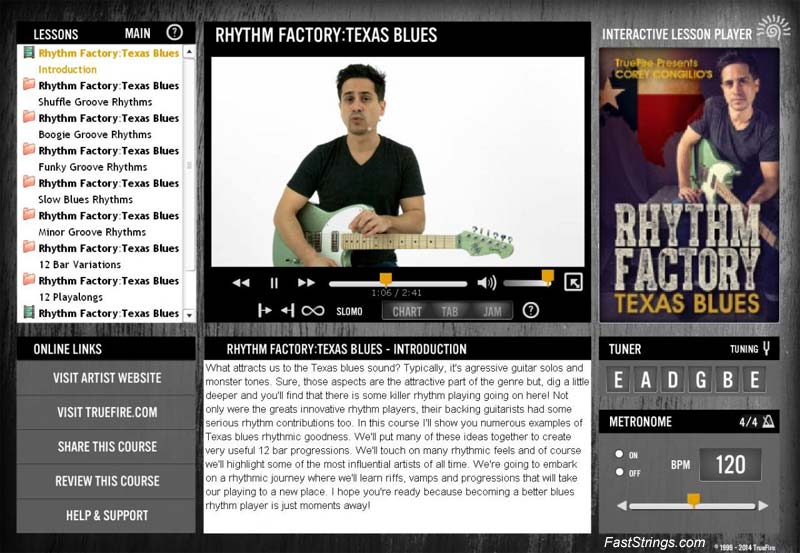Click the BPM tempo slider handle
The width and height of the screenshot is (800, 553).
click(x=693, y=499)
